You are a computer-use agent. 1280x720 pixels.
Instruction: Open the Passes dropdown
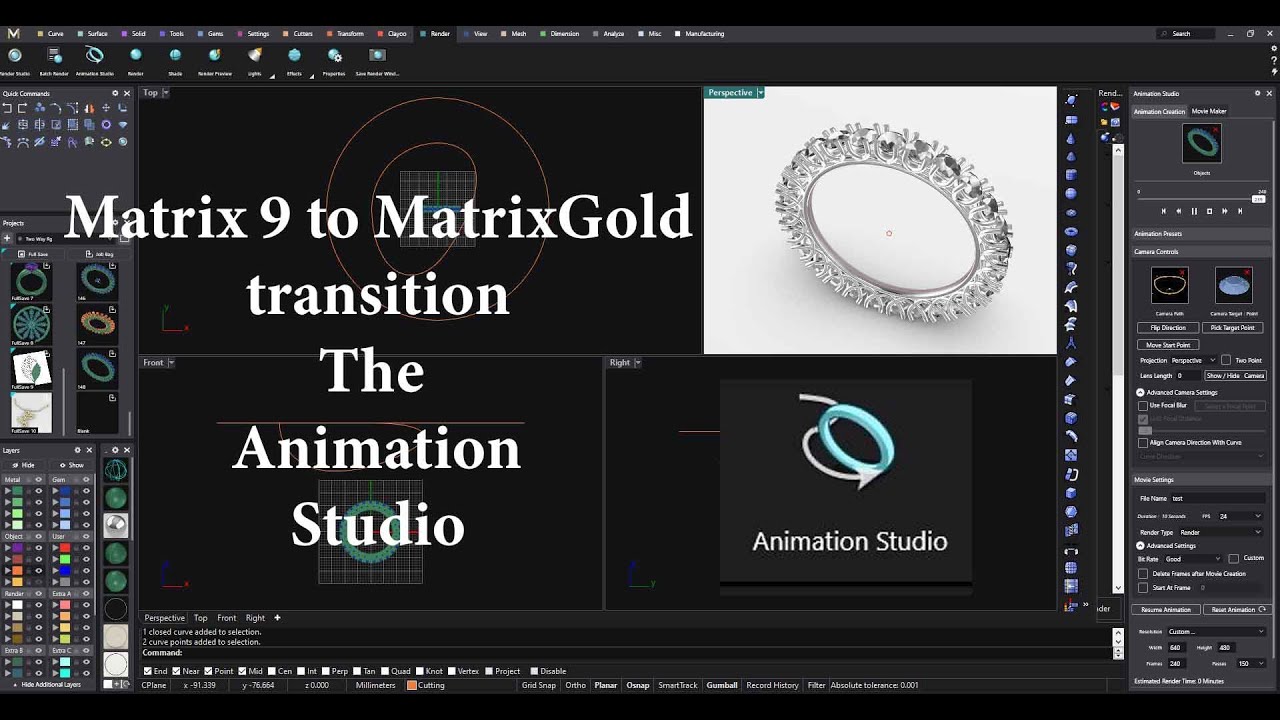[1251, 663]
